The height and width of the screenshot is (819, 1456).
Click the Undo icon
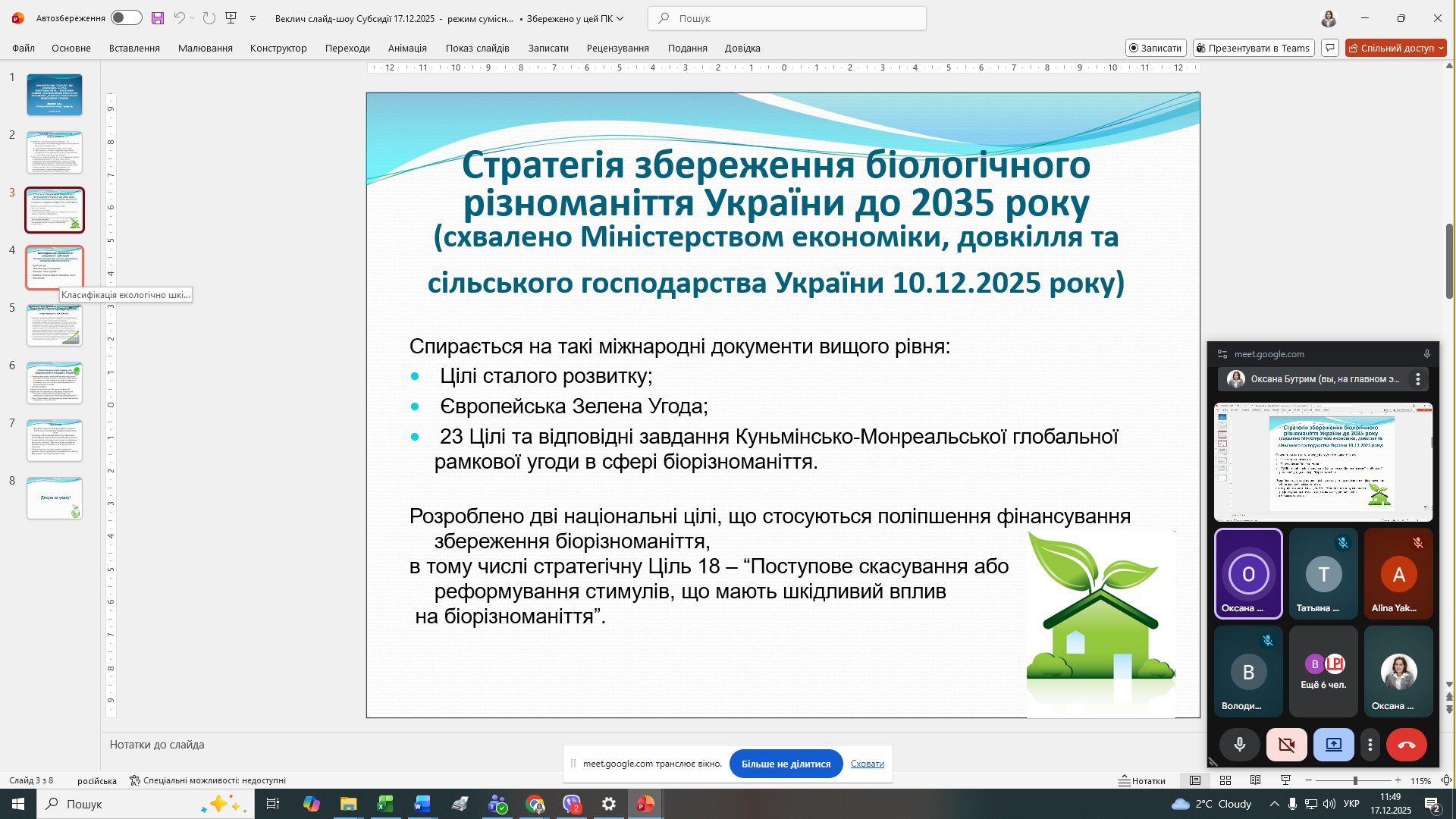pos(180,17)
